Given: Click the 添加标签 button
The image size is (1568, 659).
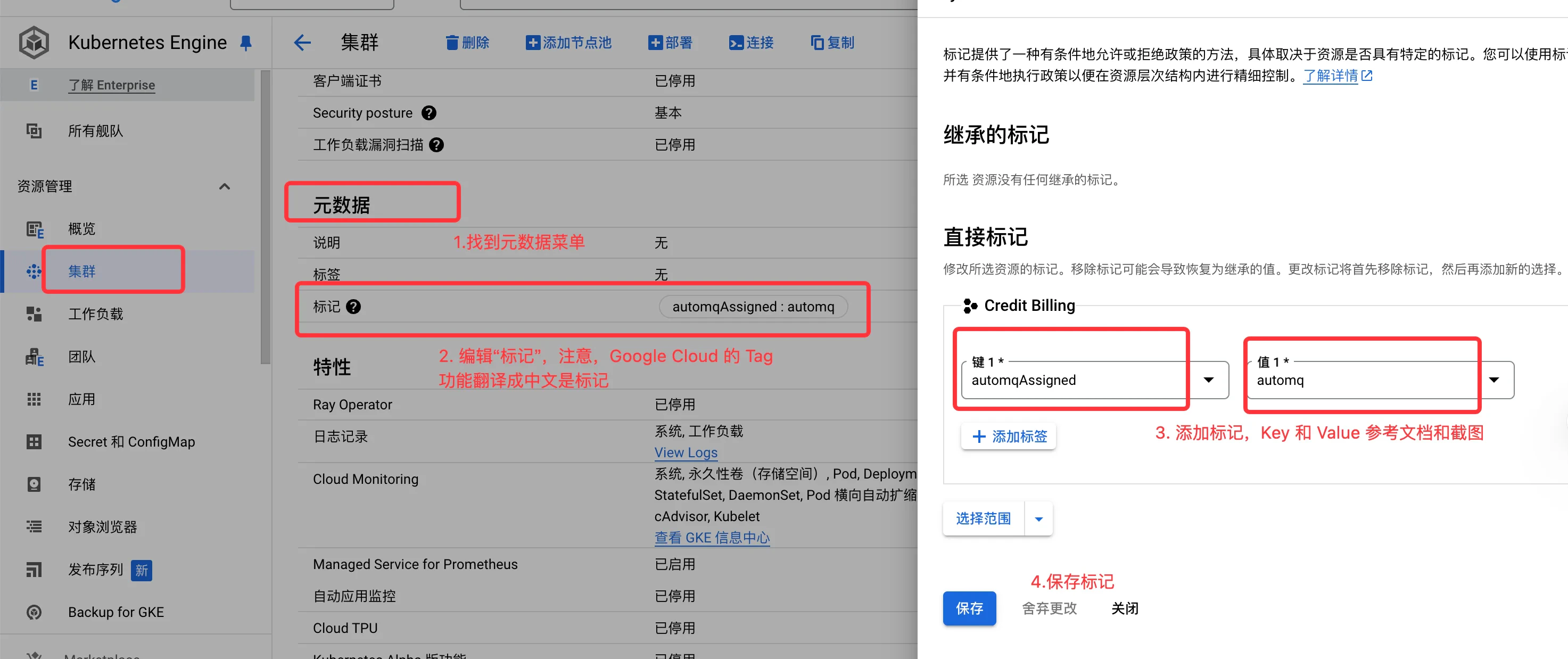Looking at the screenshot, I should pos(1009,436).
